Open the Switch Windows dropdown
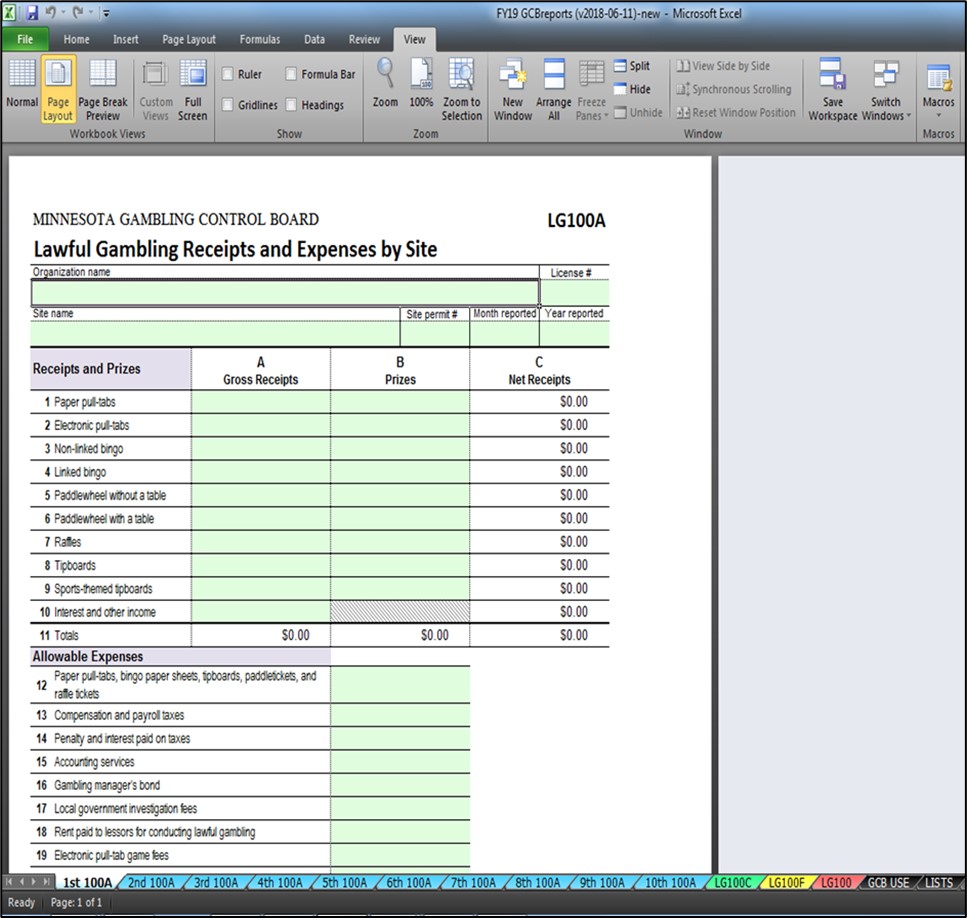The image size is (967, 918). click(886, 110)
